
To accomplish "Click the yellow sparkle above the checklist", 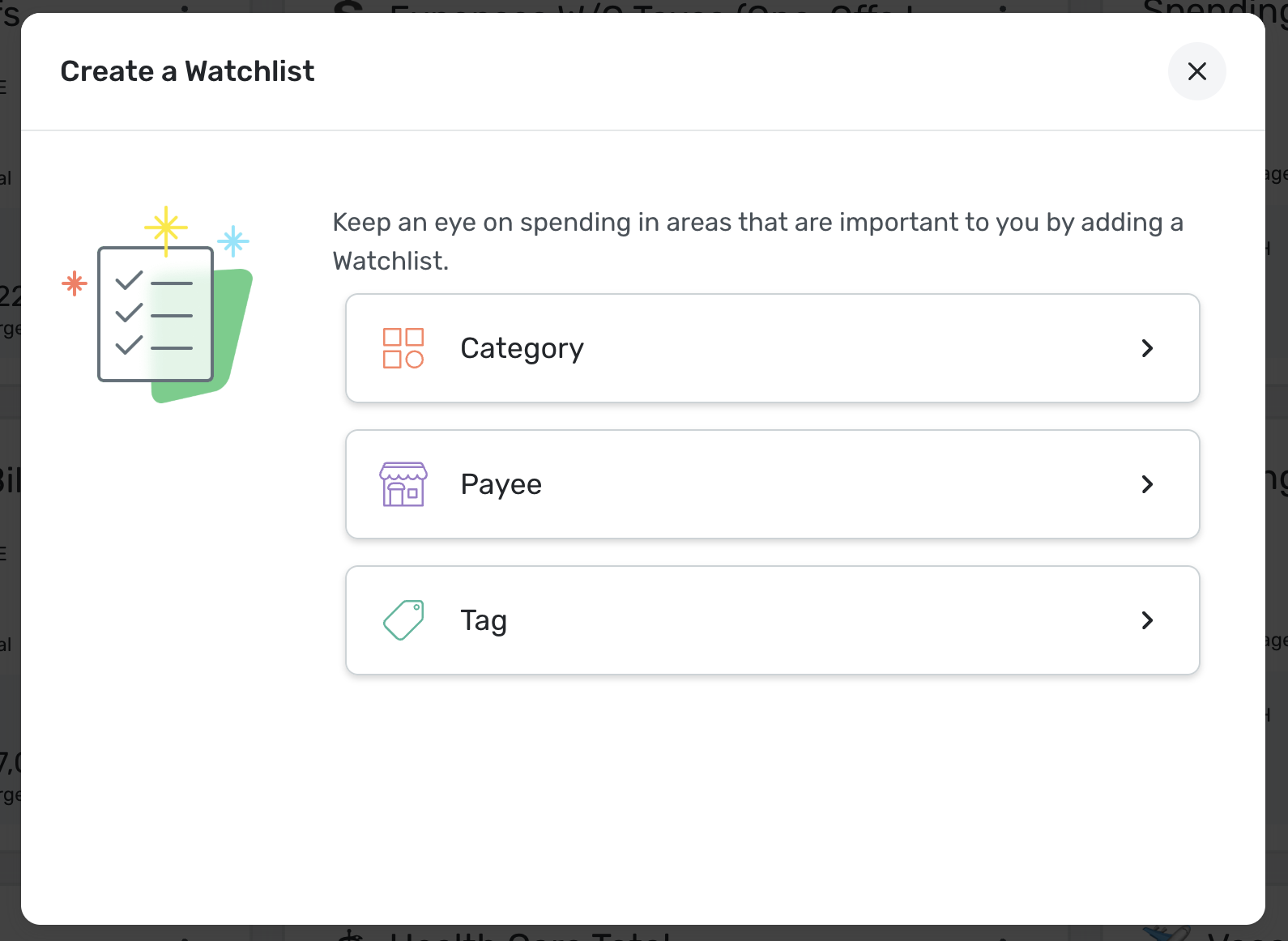I will pyautogui.click(x=166, y=227).
